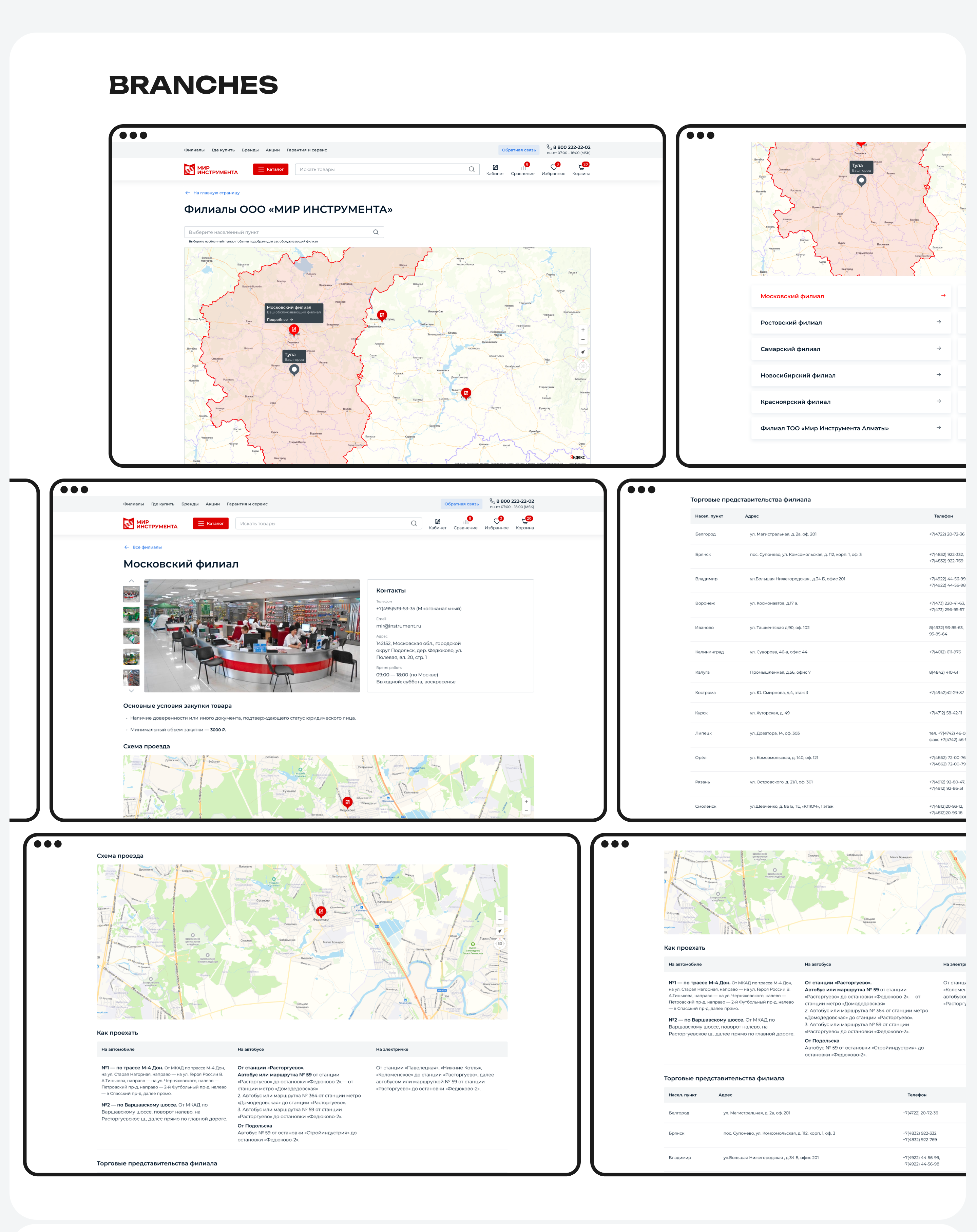Click magnifier in Выберите населённый пункт field
The width and height of the screenshot is (977, 1232).
[376, 232]
